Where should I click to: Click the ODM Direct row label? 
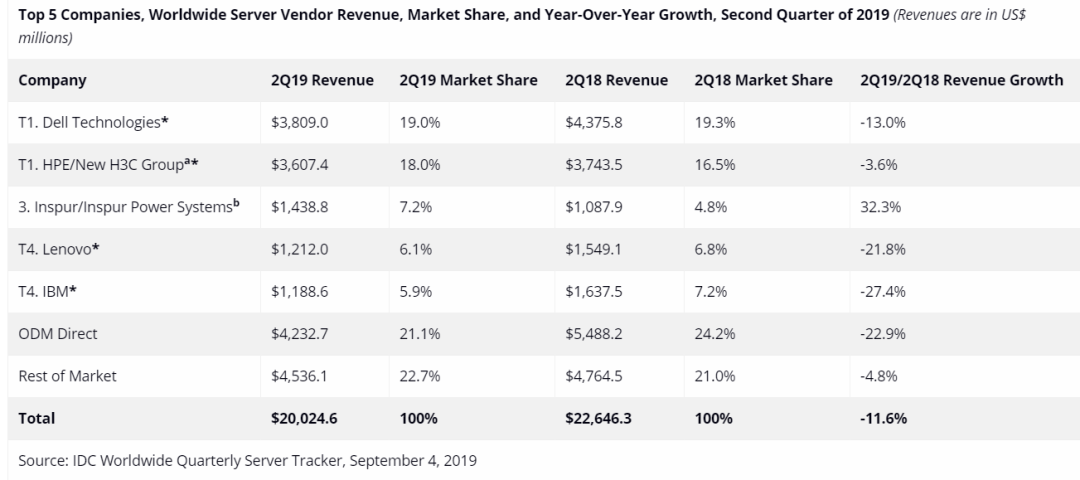[x=58, y=334]
